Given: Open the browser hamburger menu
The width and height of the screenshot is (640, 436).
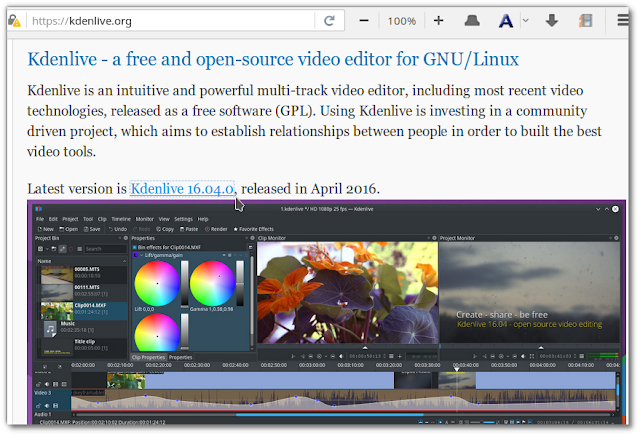Looking at the screenshot, I should pyautogui.click(x=623, y=20).
